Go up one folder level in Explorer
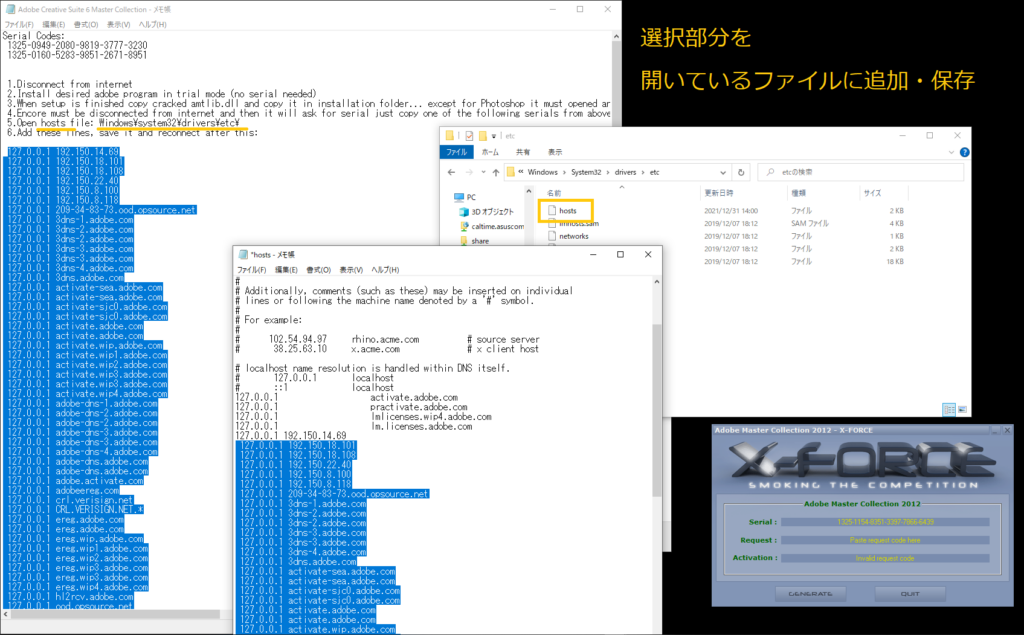Viewport: 1024px width, 635px height. [x=496, y=172]
